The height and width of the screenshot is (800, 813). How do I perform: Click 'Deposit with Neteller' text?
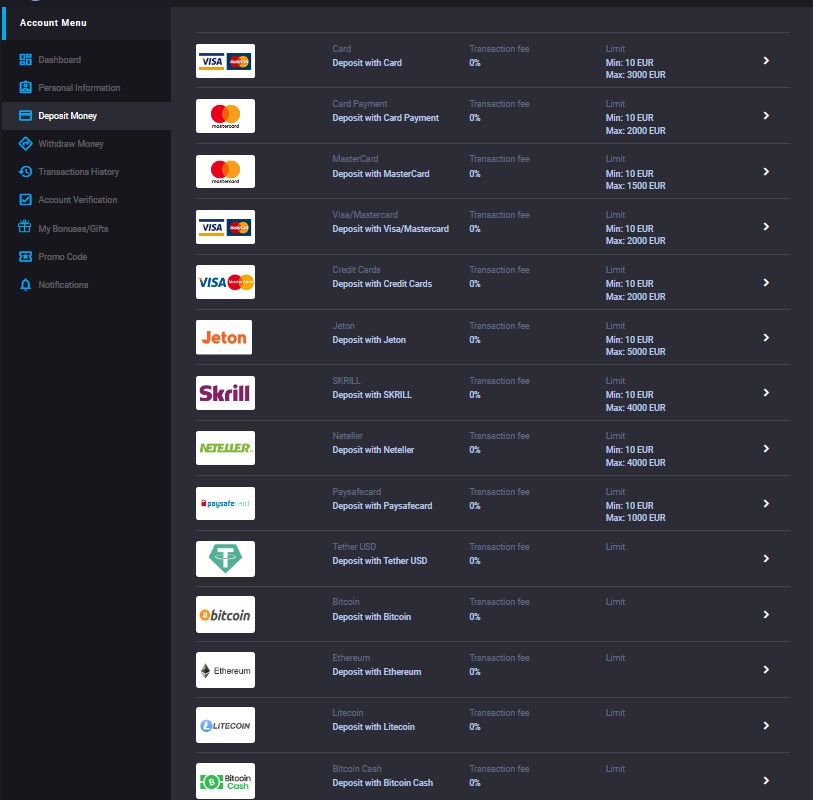point(373,450)
